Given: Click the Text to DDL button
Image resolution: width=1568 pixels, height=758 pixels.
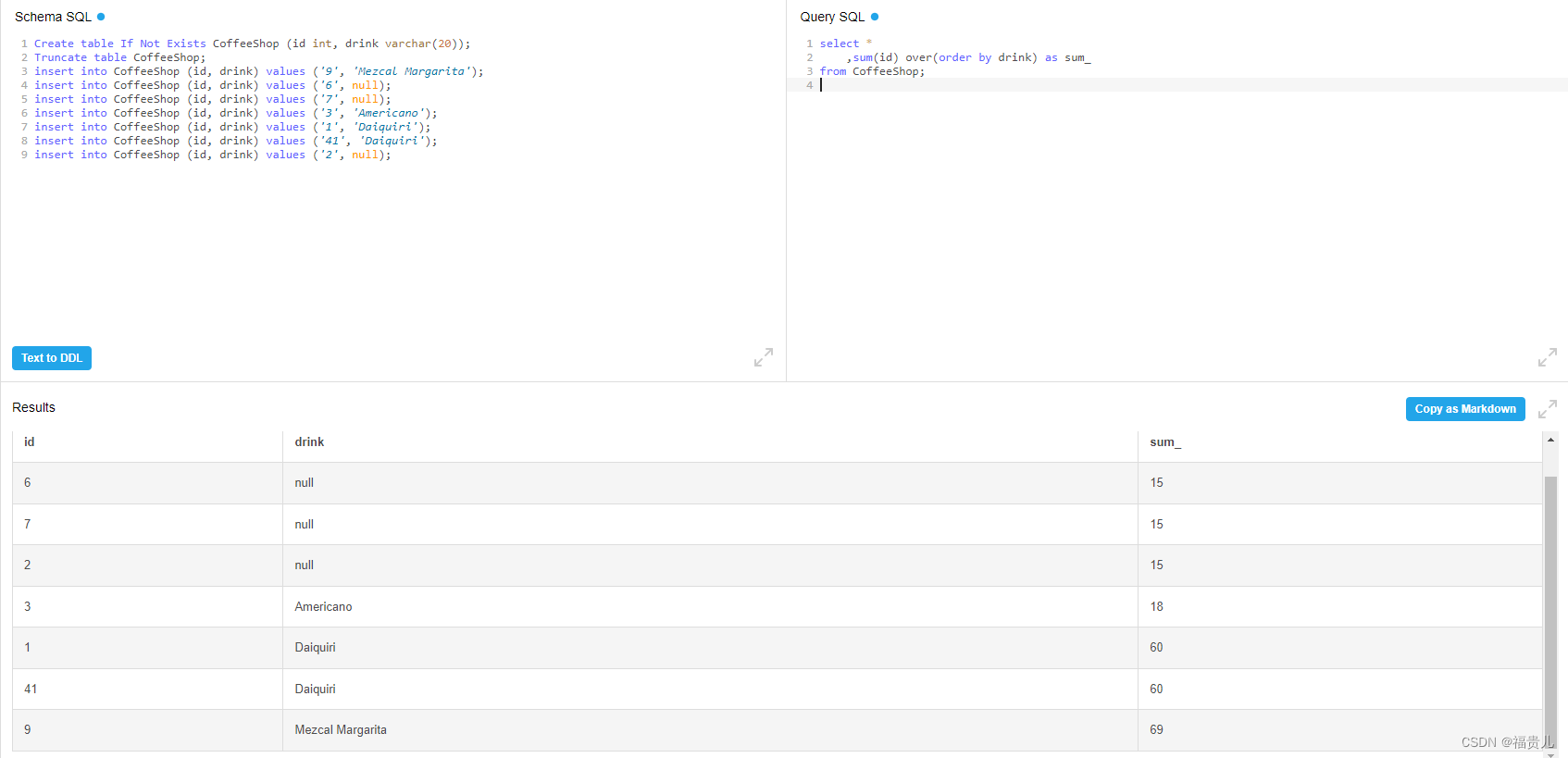Looking at the screenshot, I should [52, 358].
